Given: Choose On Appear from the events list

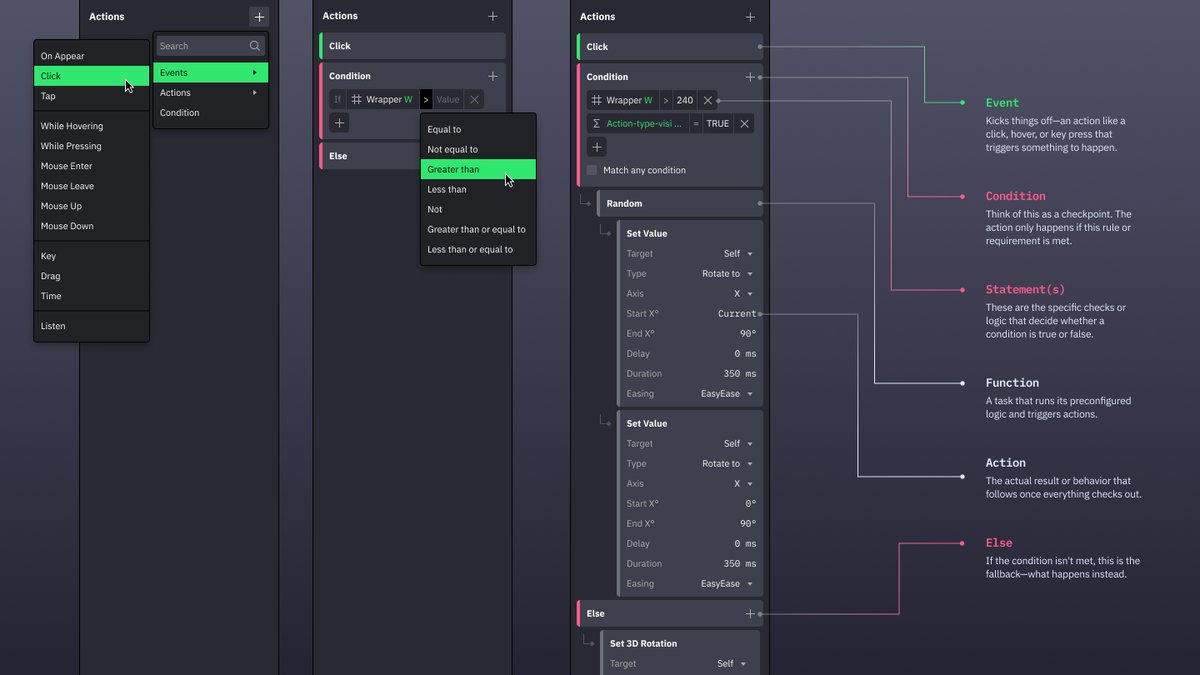Looking at the screenshot, I should click(x=92, y=56).
